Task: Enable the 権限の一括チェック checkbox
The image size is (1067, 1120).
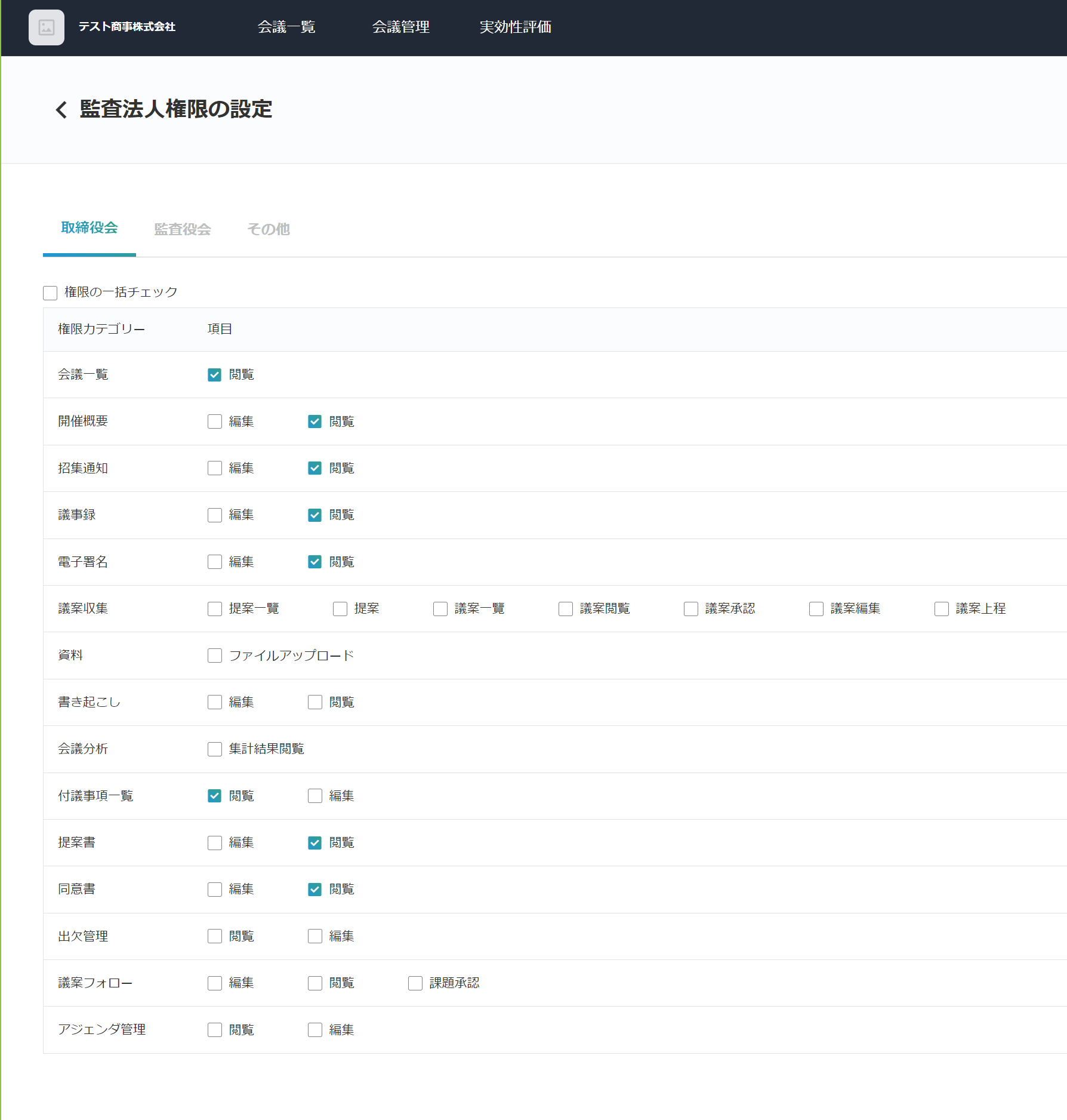Action: point(50,293)
